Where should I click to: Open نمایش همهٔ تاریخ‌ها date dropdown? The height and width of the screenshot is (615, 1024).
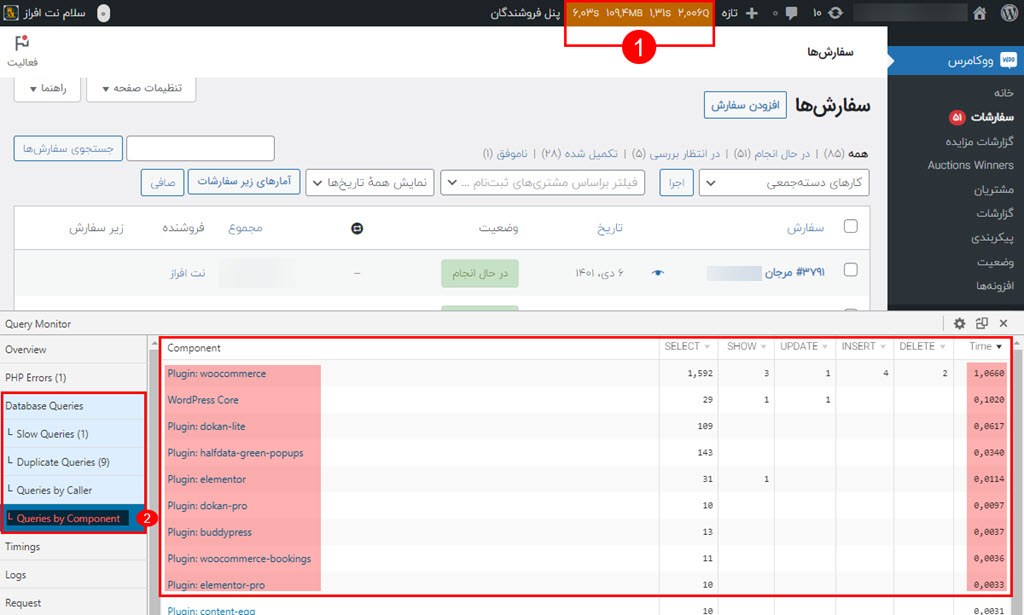tap(370, 183)
